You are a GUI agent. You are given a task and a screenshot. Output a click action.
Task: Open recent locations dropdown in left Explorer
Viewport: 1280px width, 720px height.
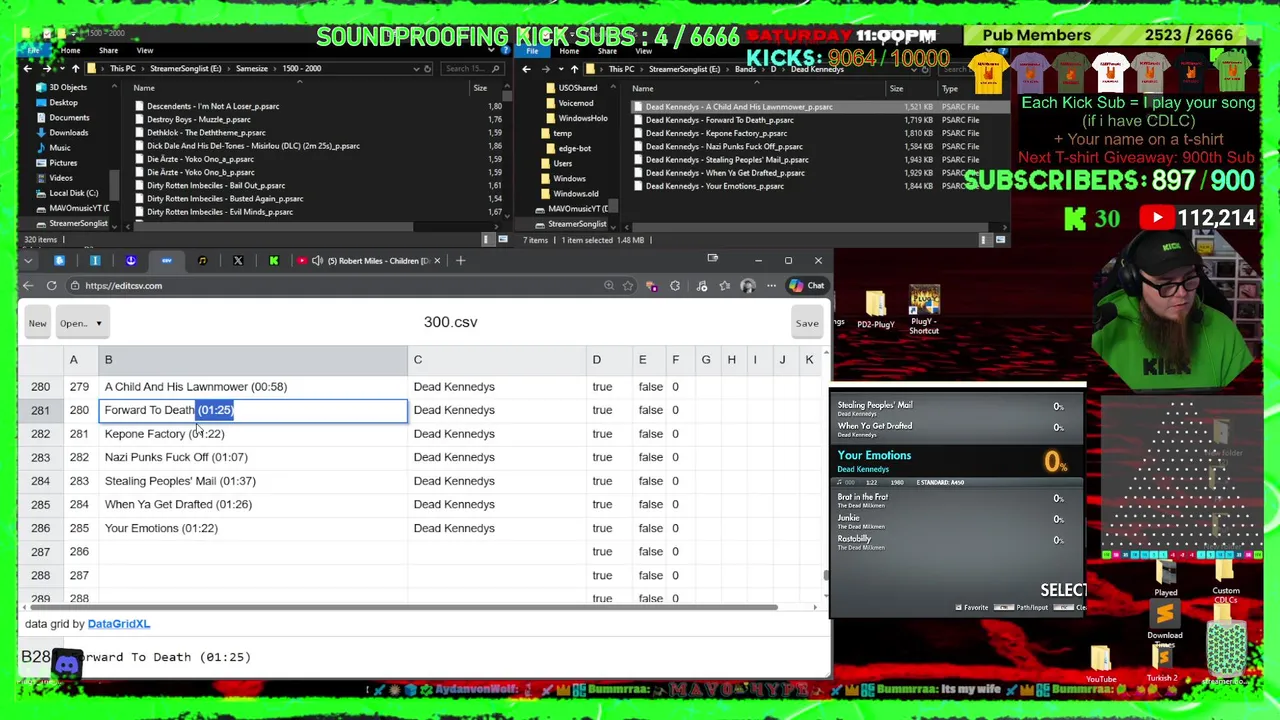click(61, 69)
